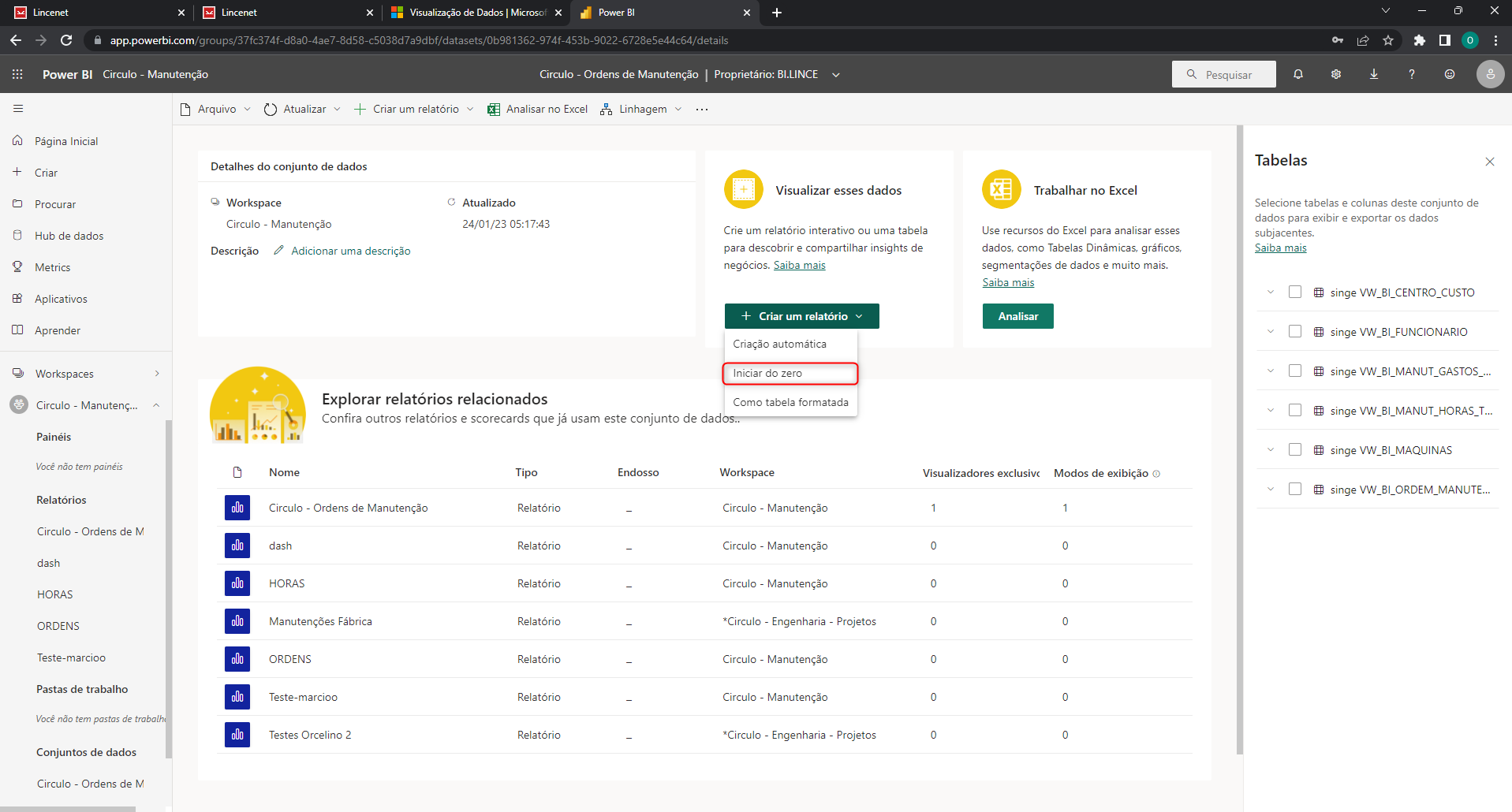Click Saiba mais in the Tabelas panel
The width and height of the screenshot is (1512, 812).
(1280, 248)
